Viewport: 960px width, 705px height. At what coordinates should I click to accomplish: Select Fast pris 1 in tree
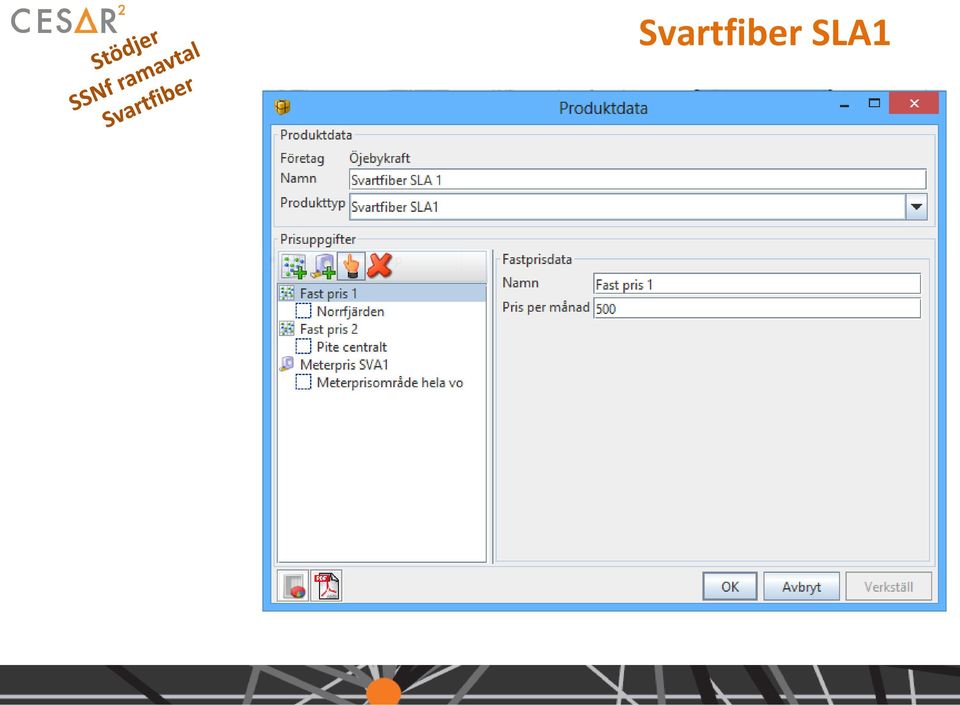328,293
